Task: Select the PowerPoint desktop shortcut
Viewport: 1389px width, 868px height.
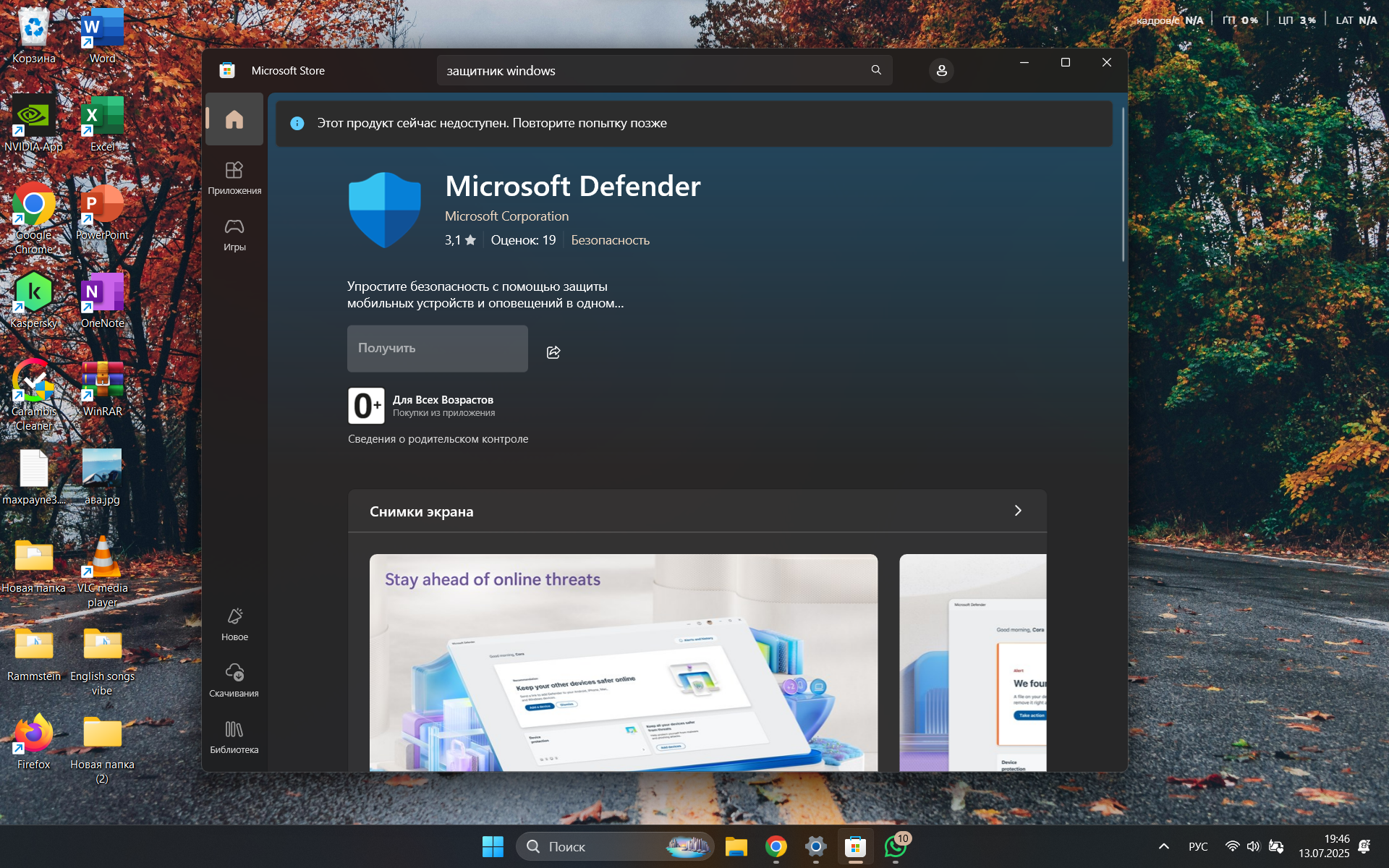Action: pos(102,213)
